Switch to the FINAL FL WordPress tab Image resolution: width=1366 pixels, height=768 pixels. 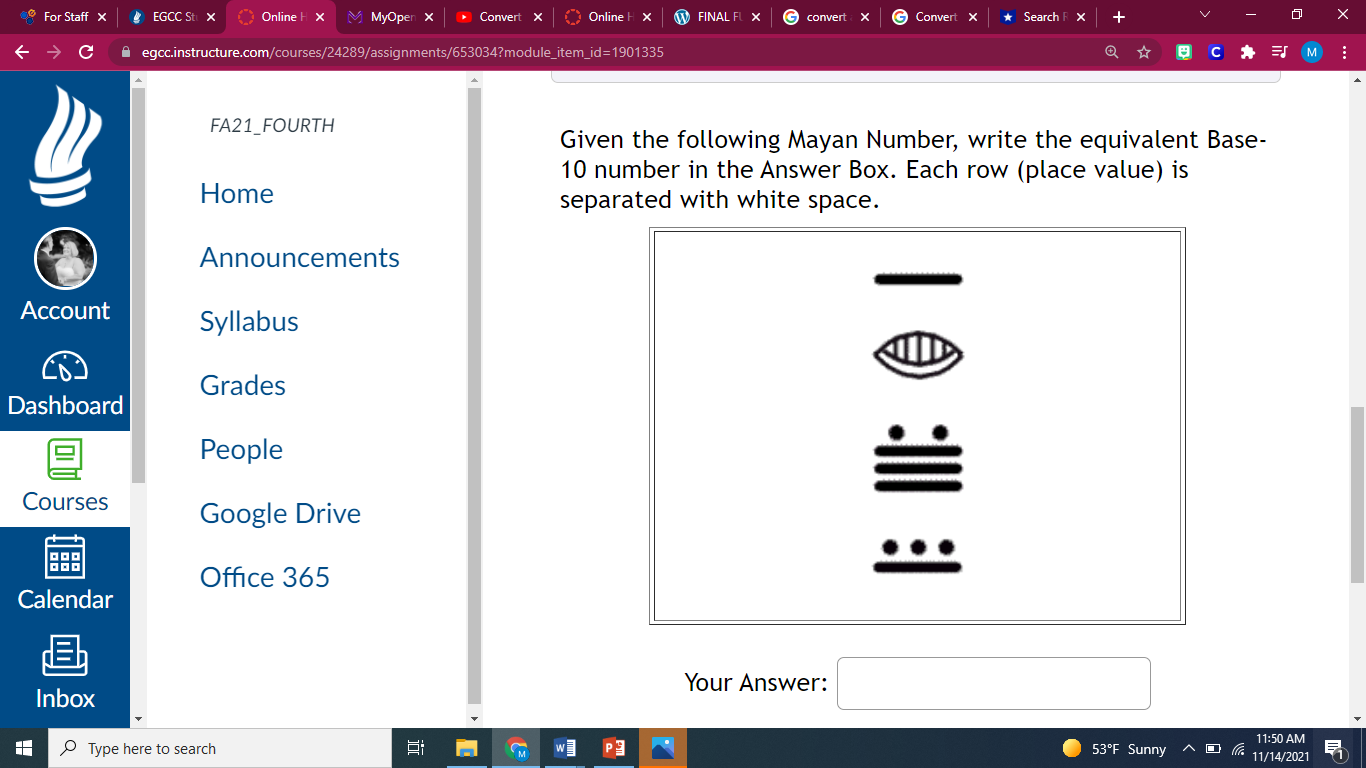pyautogui.click(x=718, y=17)
